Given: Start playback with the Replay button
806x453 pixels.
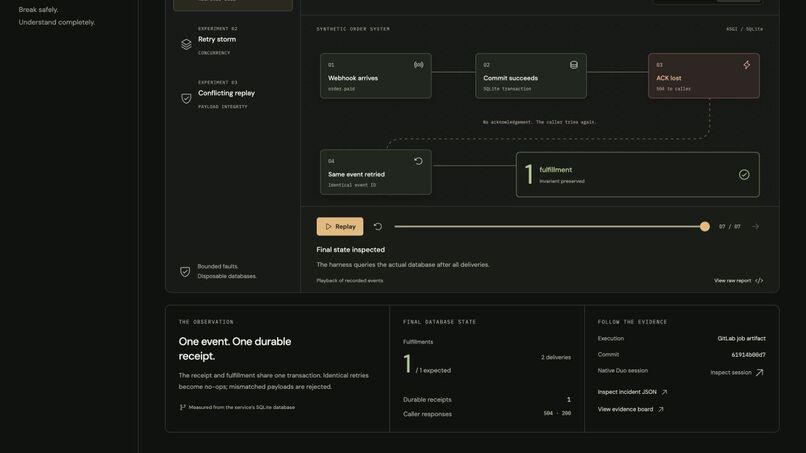Looking at the screenshot, I should (340, 226).
